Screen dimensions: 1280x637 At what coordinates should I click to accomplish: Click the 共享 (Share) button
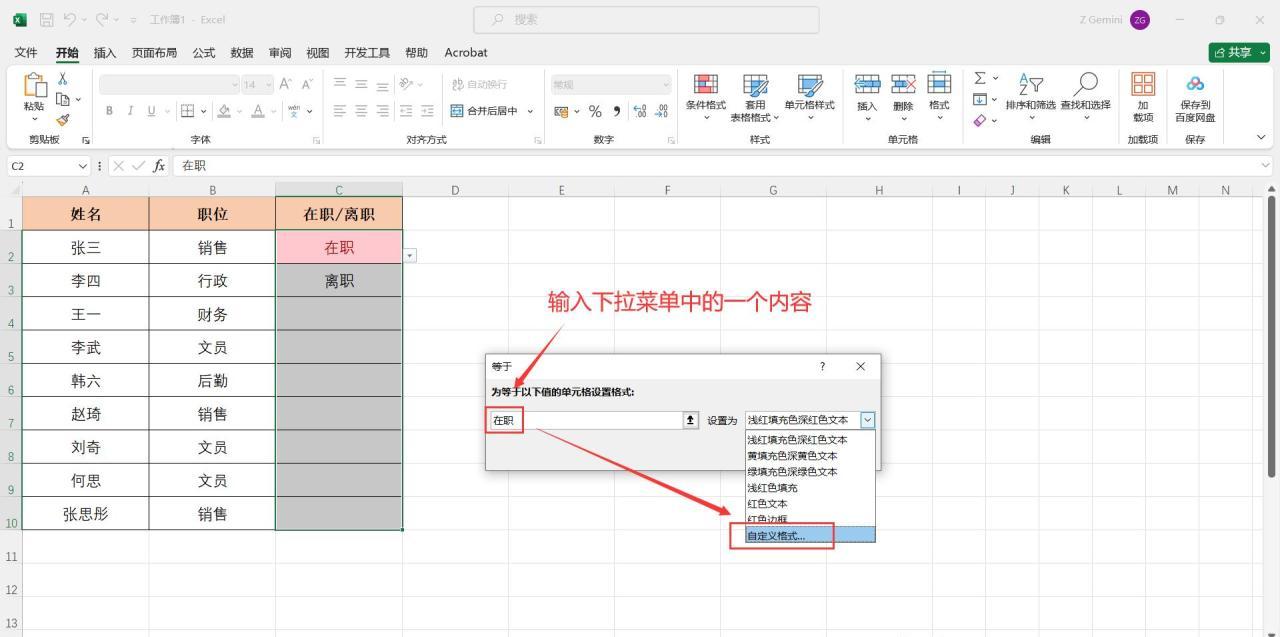click(1239, 53)
